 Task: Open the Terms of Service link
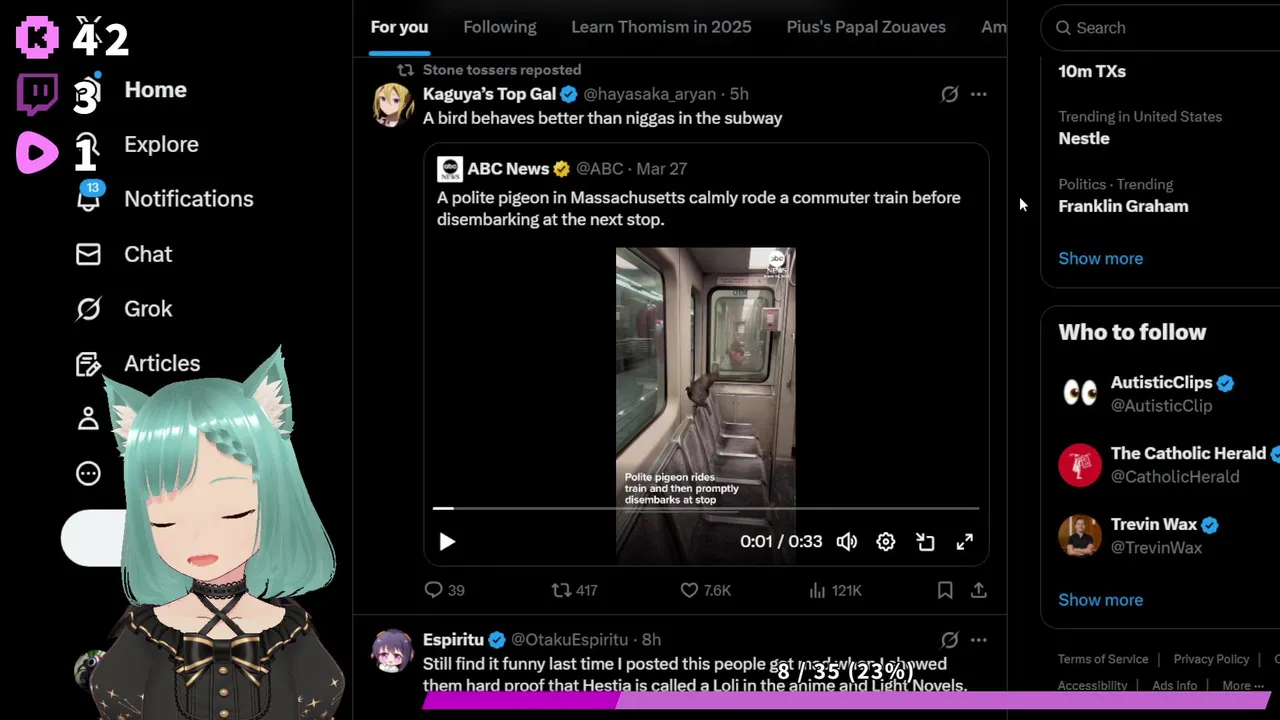tap(1103, 659)
